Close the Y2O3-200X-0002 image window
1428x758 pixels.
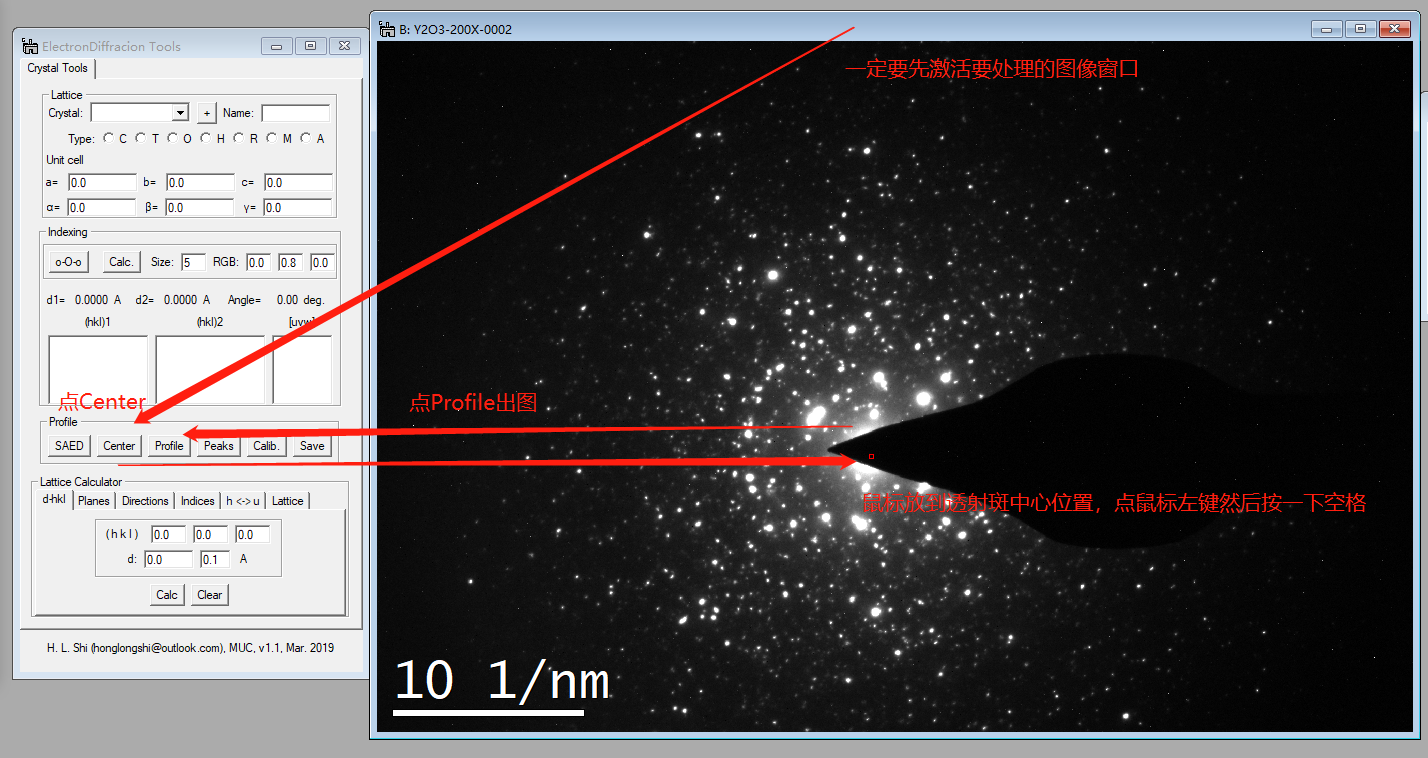pos(1394,29)
